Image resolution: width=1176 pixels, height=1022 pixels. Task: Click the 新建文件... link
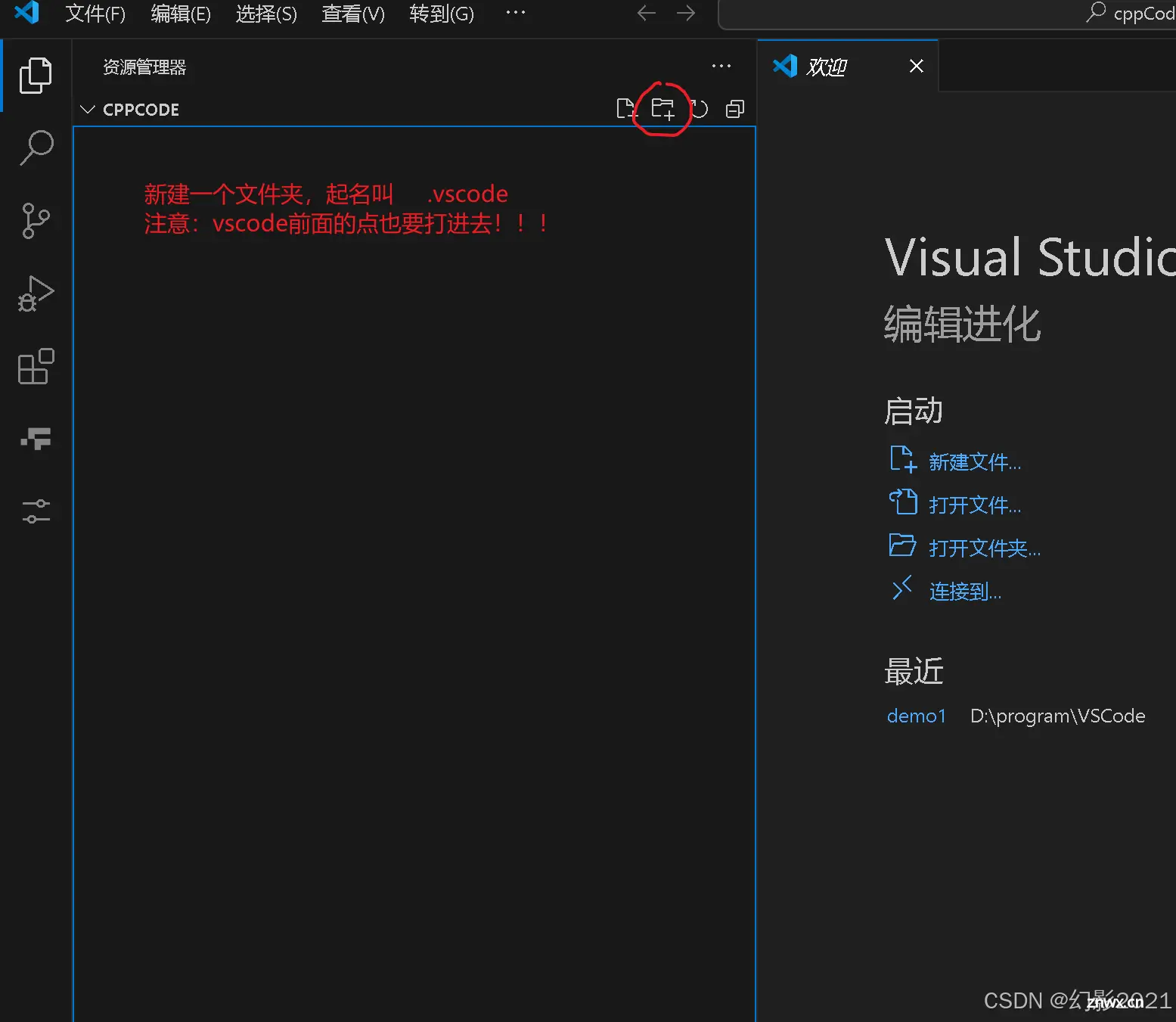click(x=975, y=462)
